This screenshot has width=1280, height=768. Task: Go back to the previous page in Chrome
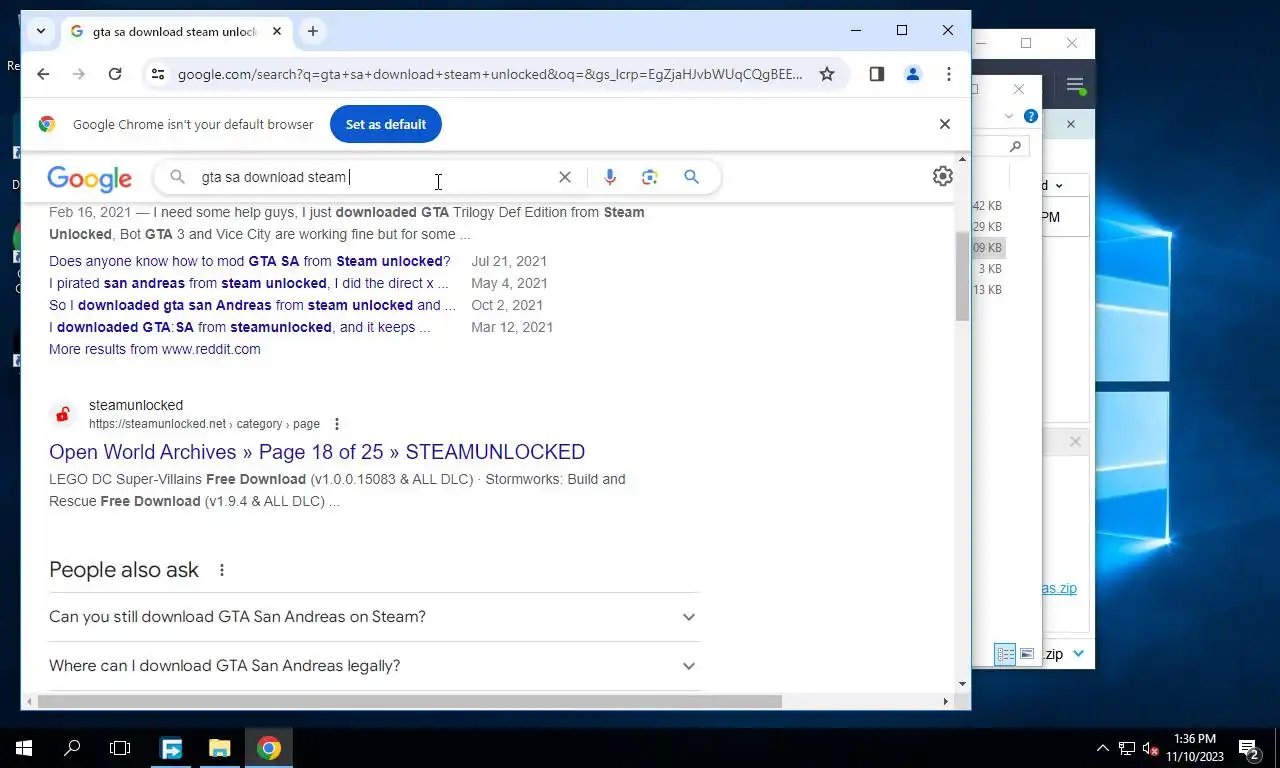[x=43, y=74]
